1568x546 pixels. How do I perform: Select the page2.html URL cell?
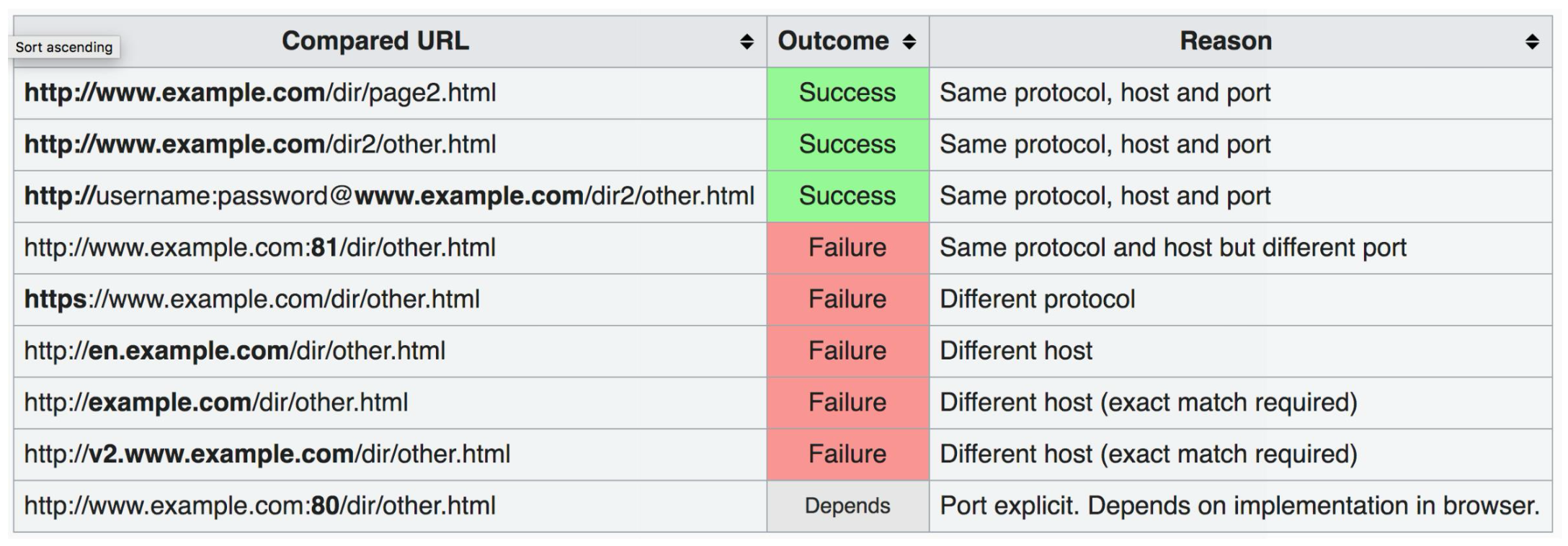tap(390, 93)
